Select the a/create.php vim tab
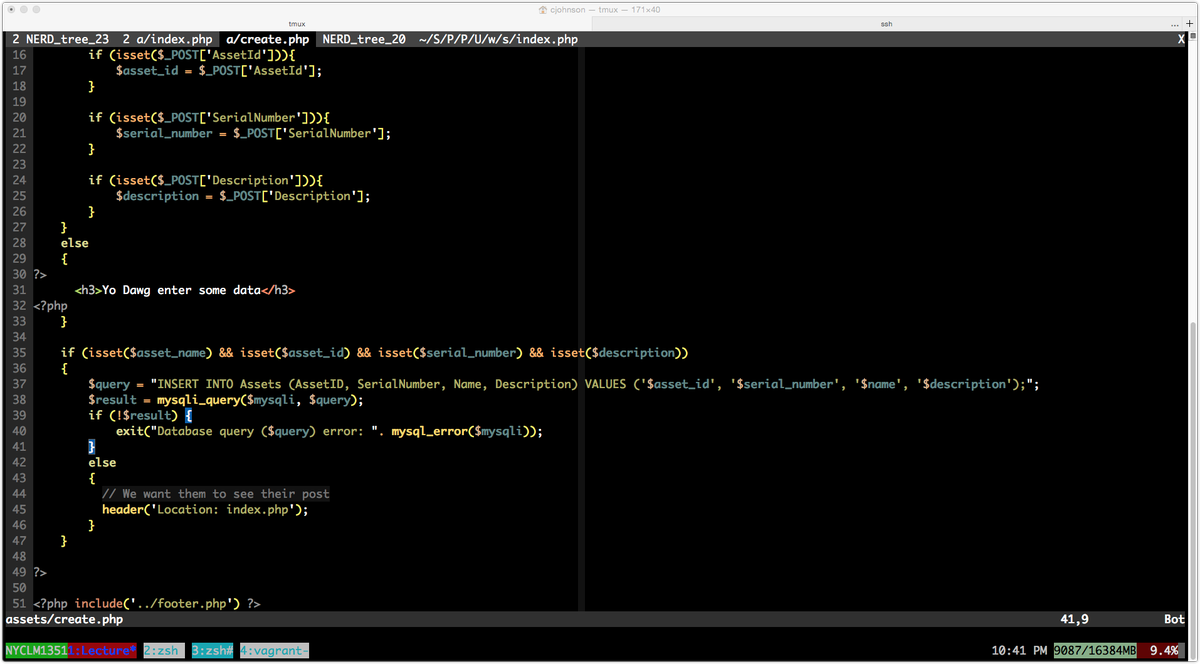1200x664 pixels. [x=268, y=39]
